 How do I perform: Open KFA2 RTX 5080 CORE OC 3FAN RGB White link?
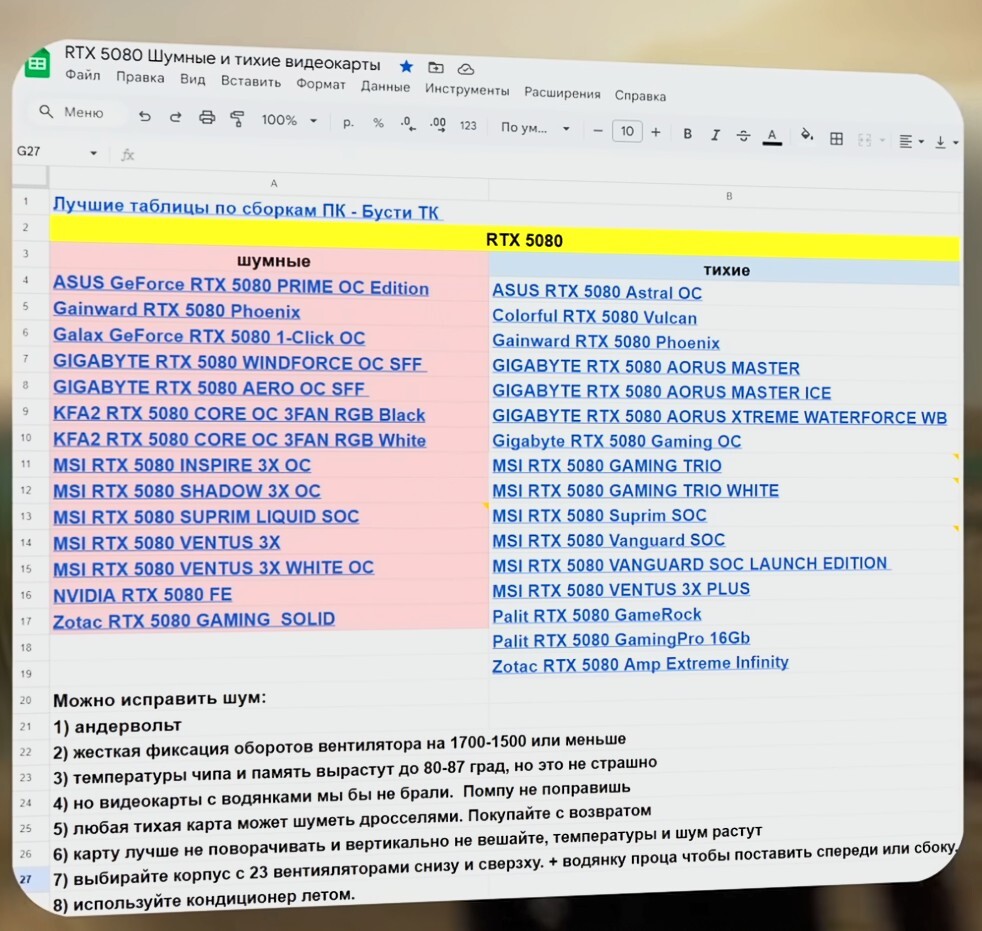239,440
